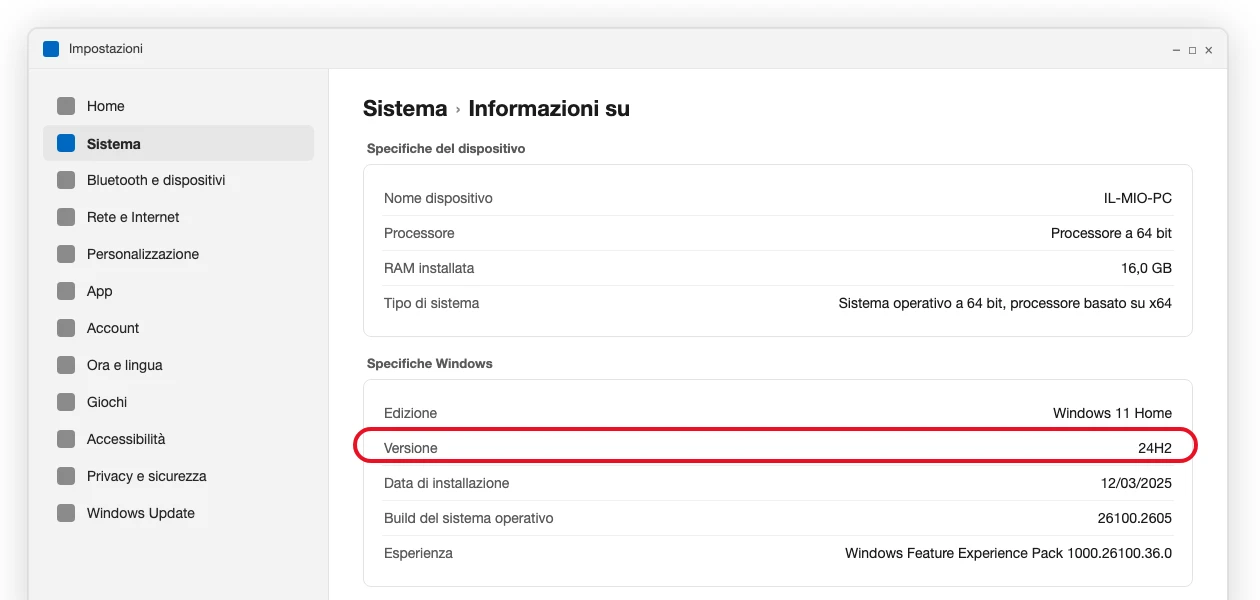
Task: Open Giochi settings label
Action: (x=107, y=402)
